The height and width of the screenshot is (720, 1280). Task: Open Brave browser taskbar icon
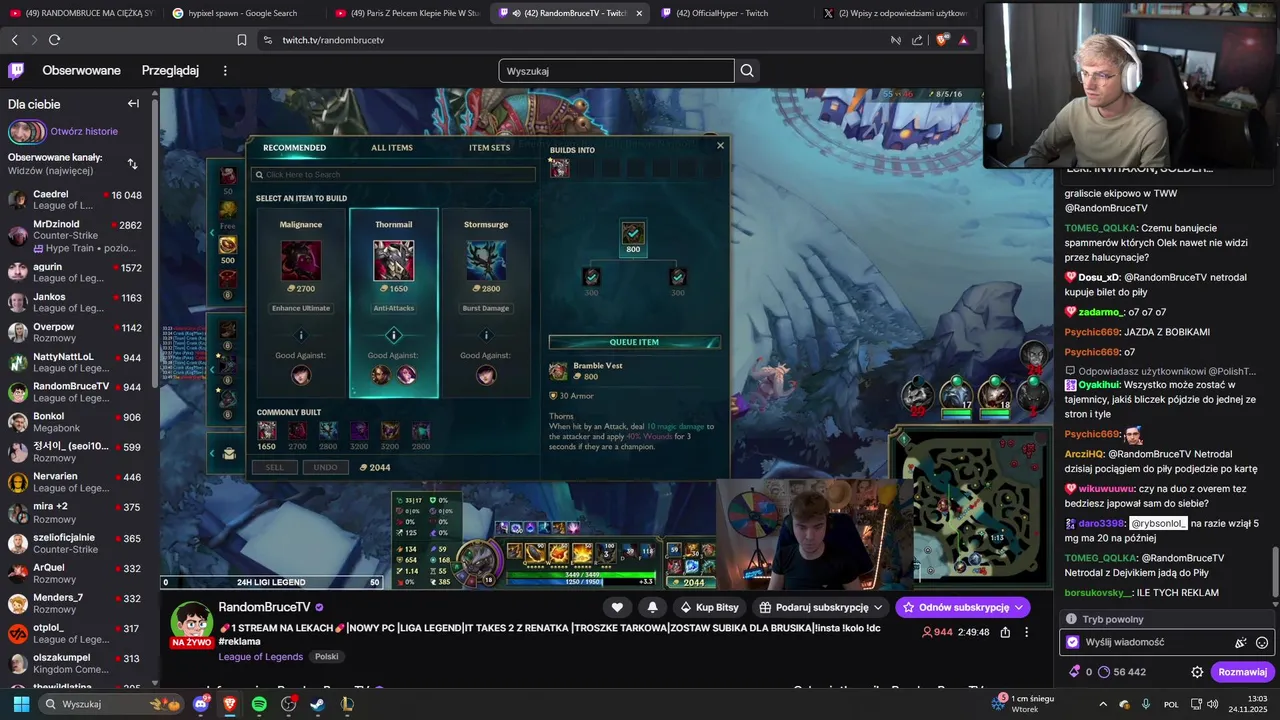(x=230, y=704)
